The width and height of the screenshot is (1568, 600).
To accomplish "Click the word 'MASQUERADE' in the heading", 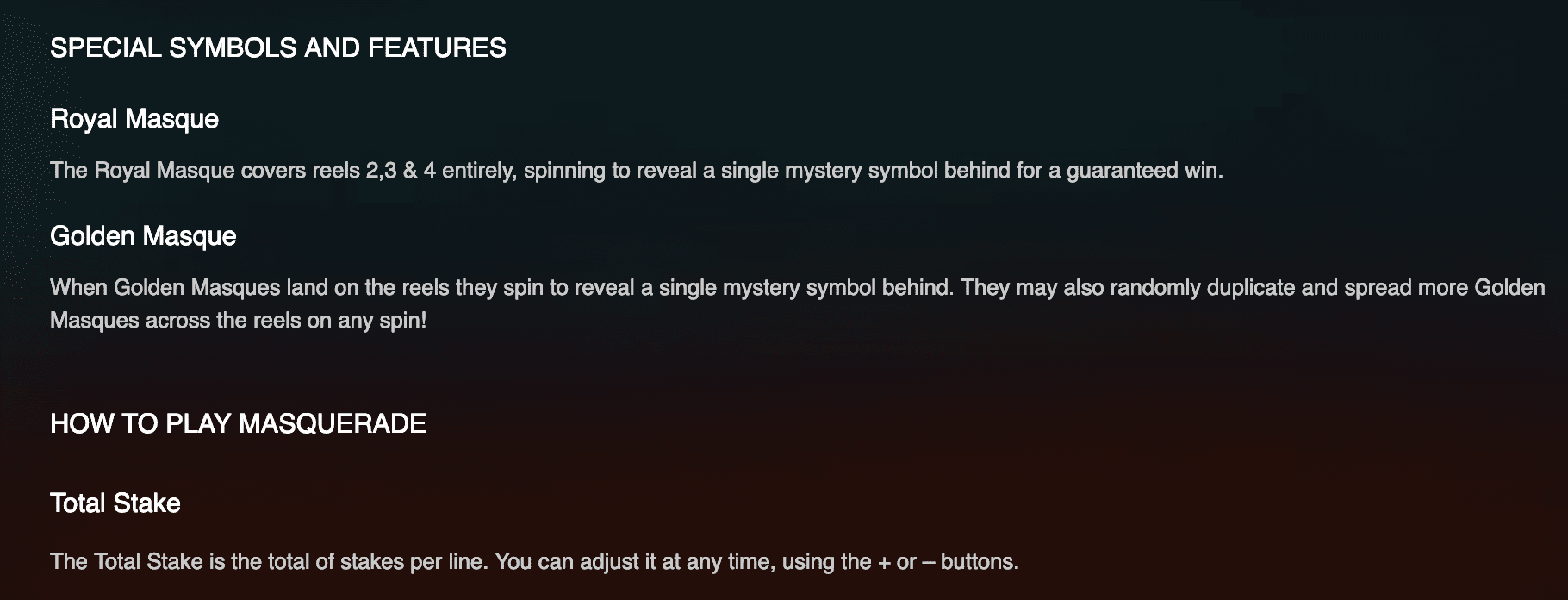I will [x=332, y=424].
